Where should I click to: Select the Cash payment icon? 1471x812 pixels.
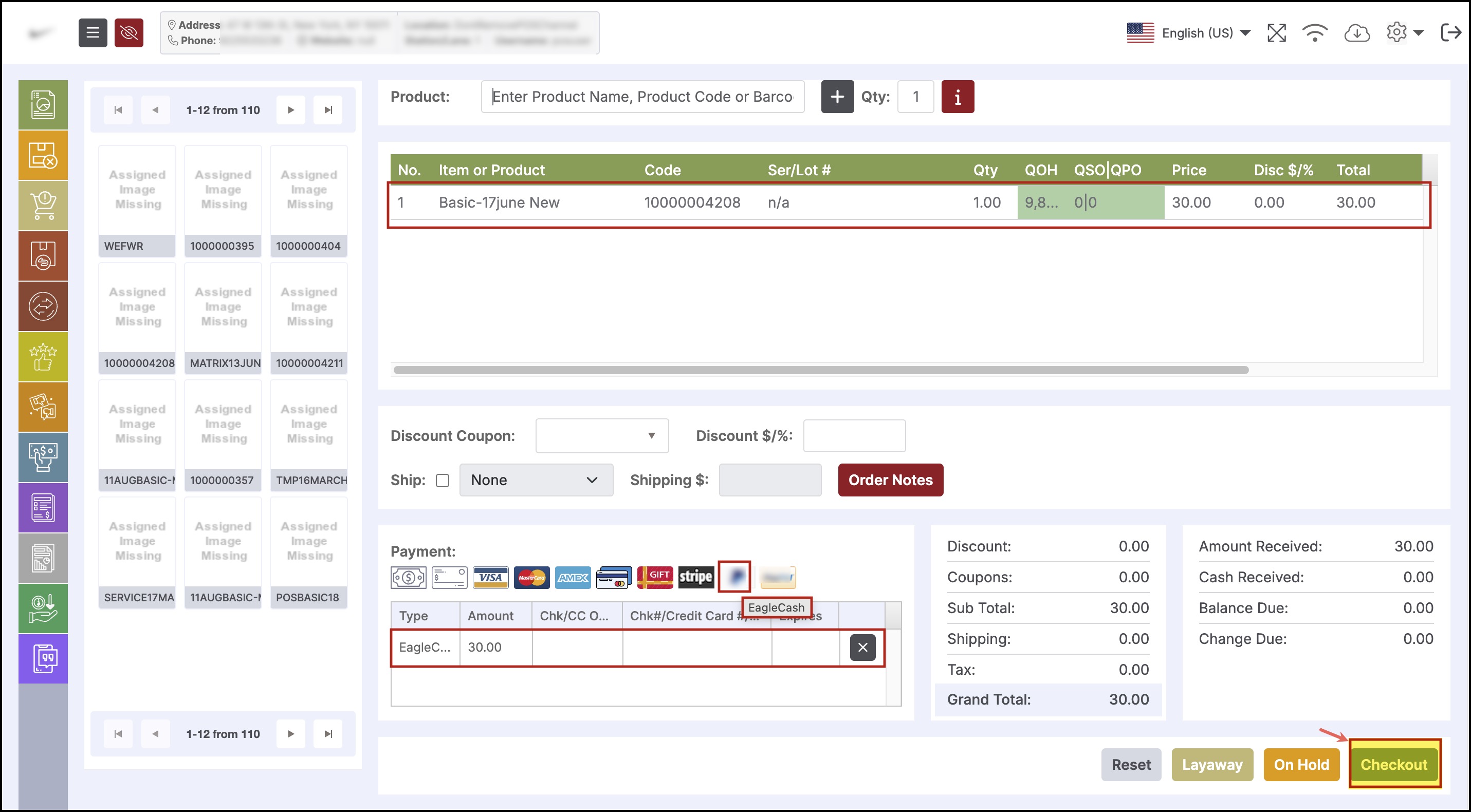(408, 577)
